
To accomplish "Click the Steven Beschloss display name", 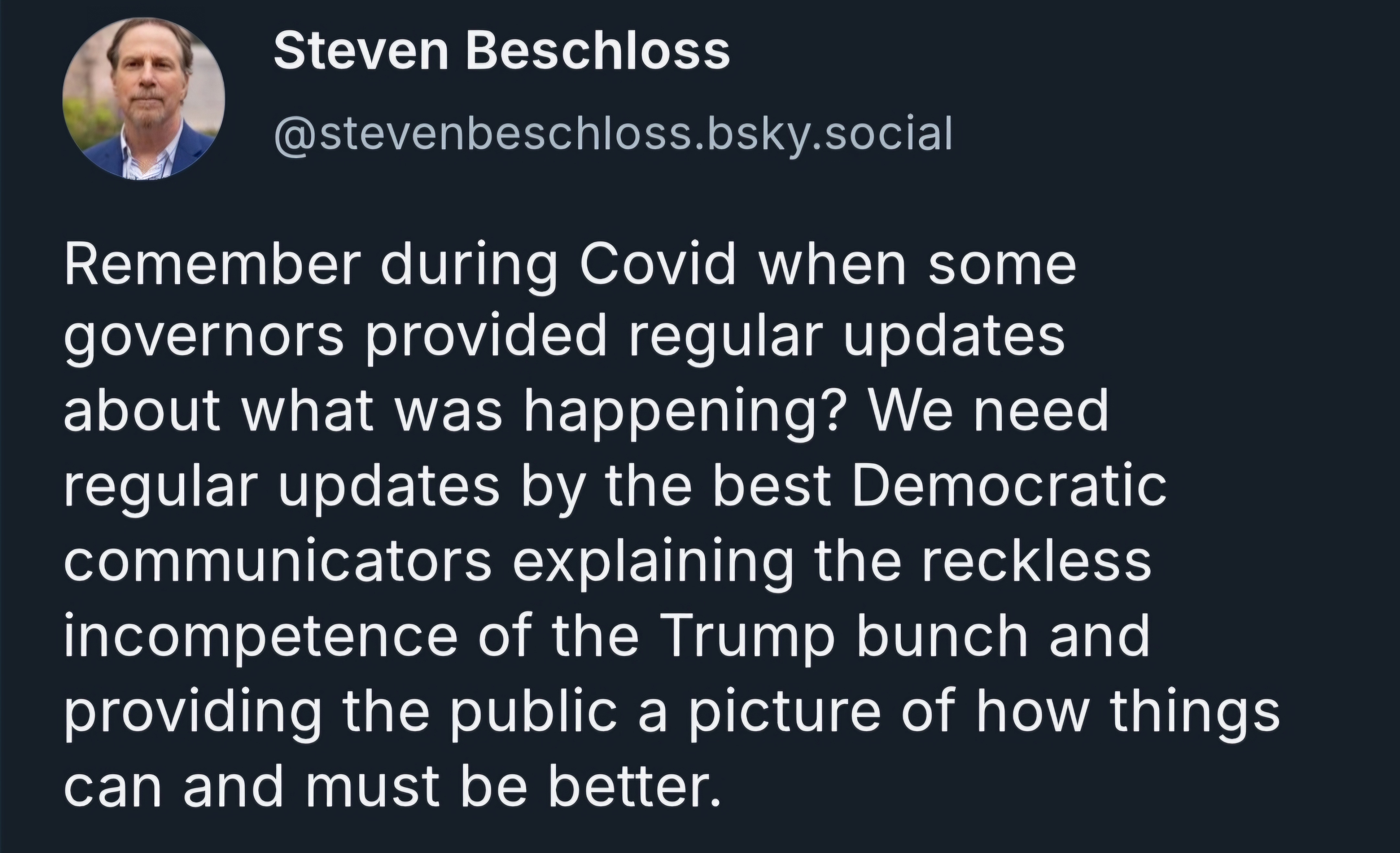I will (502, 51).
